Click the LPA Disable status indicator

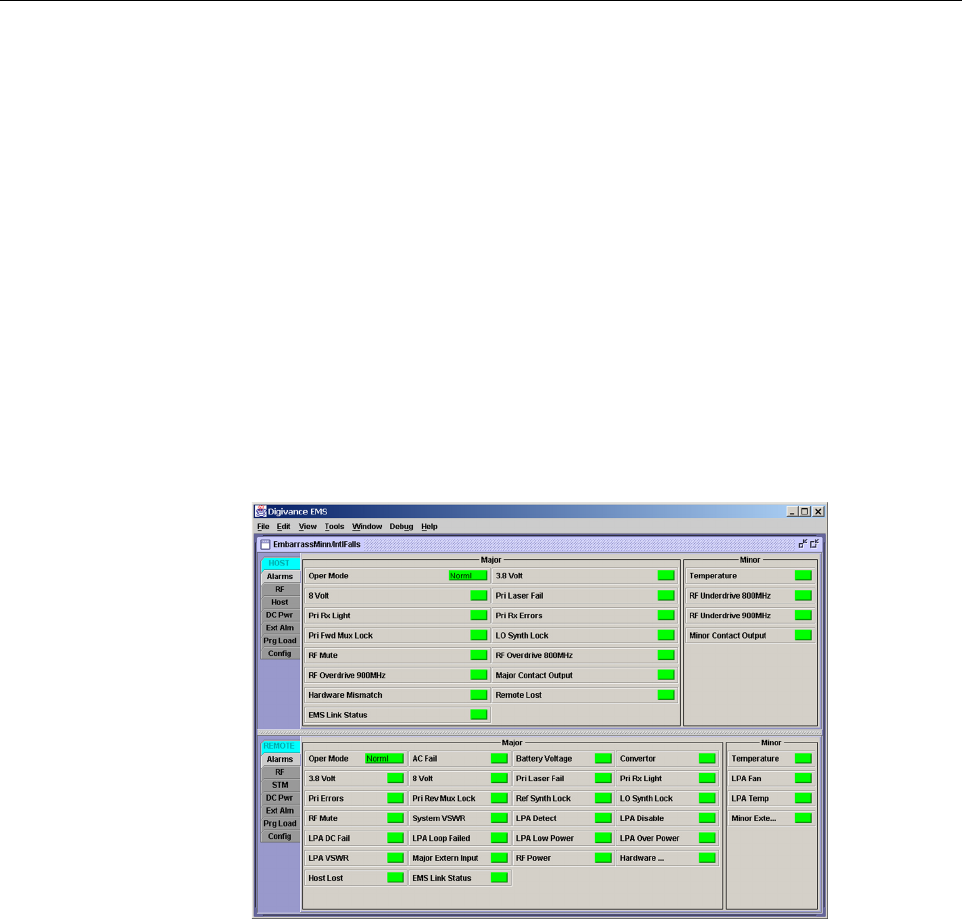(x=707, y=818)
